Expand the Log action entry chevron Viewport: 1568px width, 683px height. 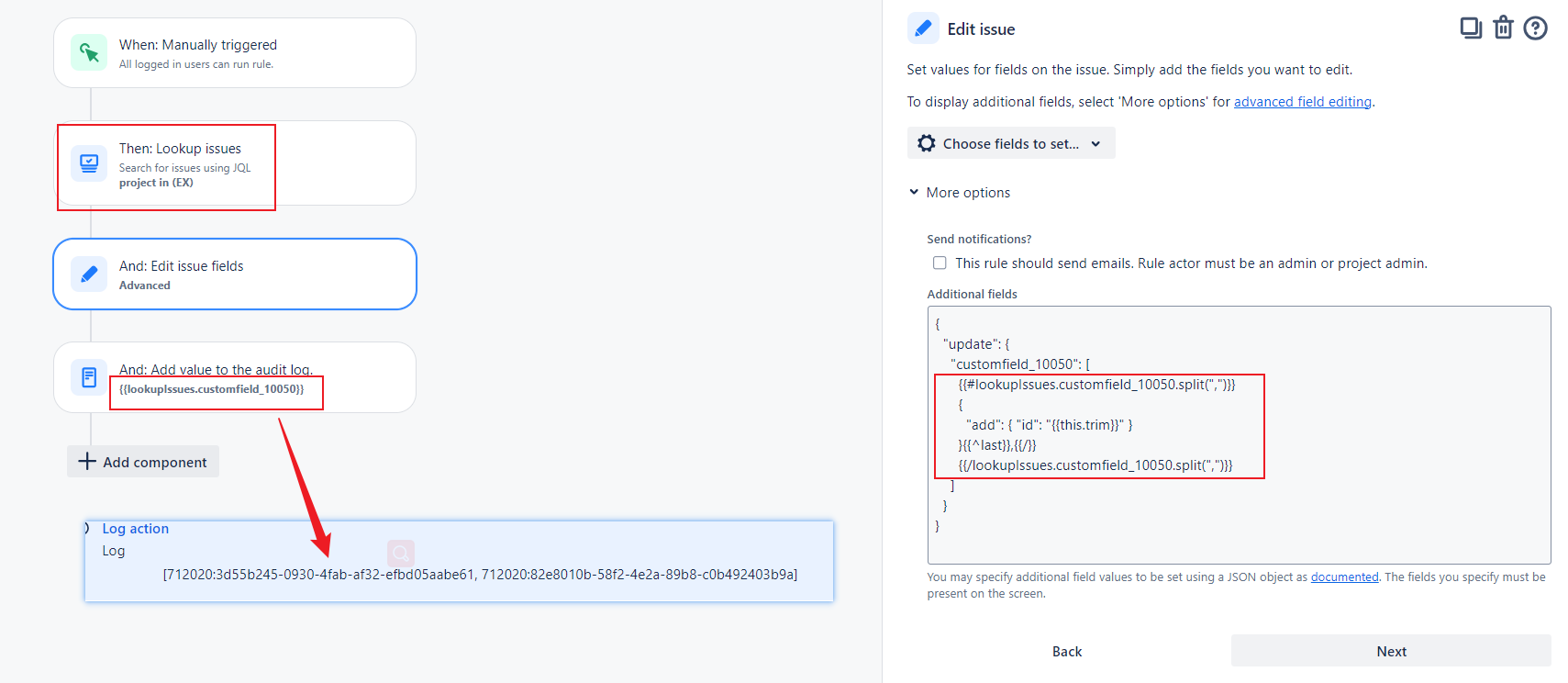(x=87, y=528)
